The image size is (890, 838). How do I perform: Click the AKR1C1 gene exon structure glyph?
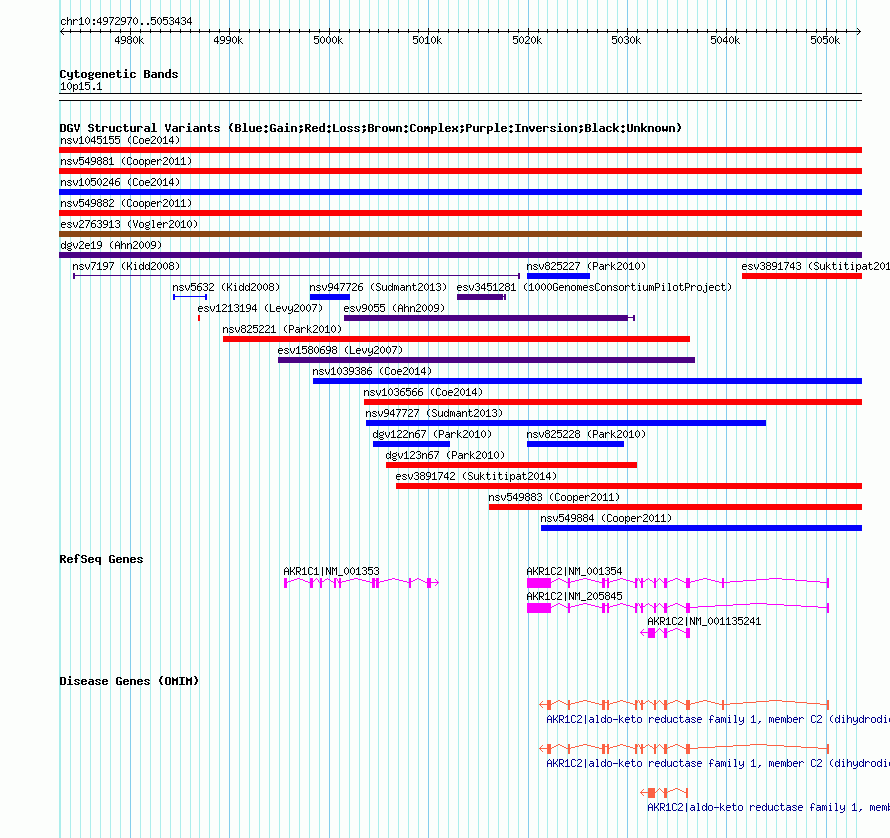click(x=362, y=583)
